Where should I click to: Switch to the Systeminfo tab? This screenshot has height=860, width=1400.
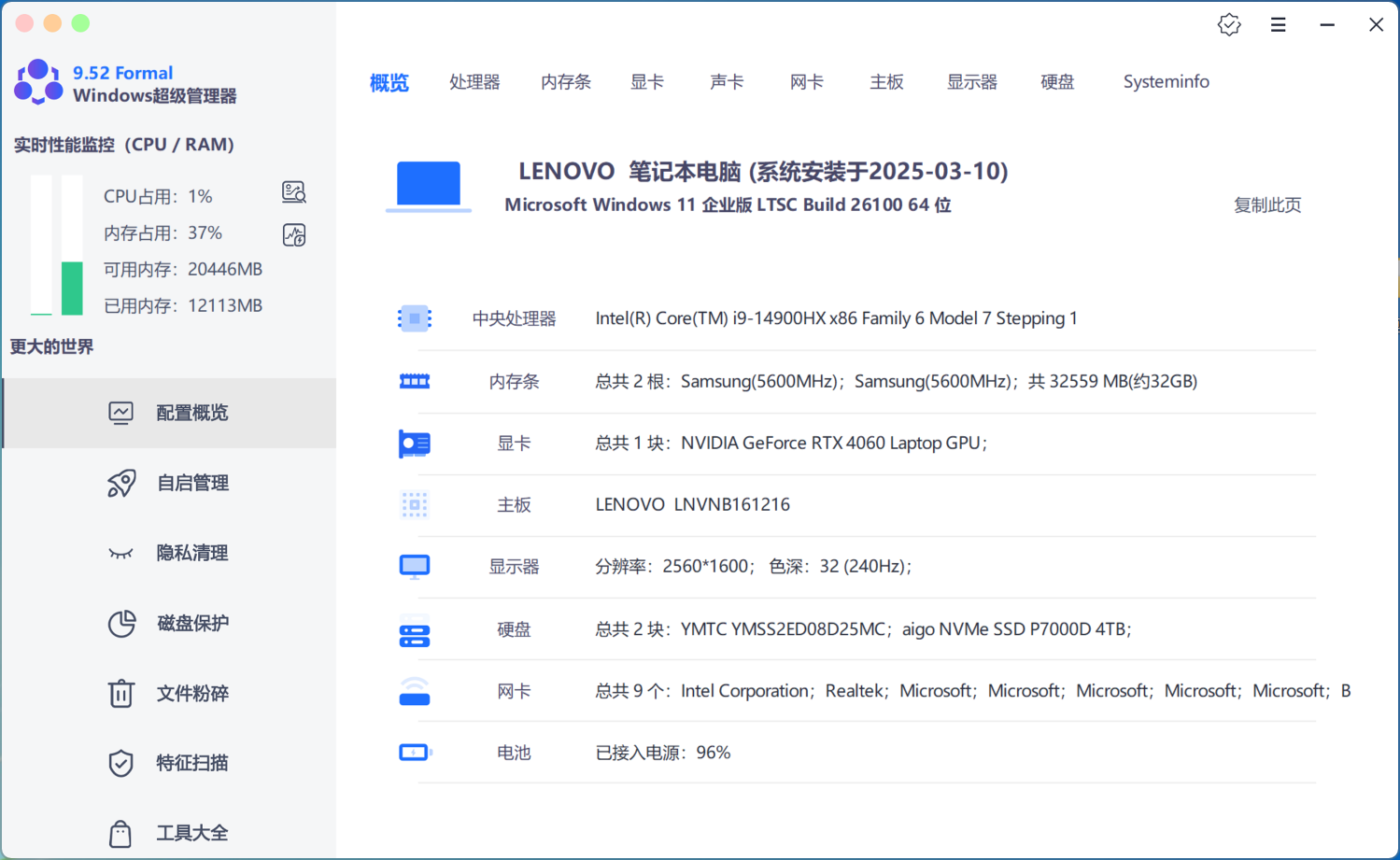(x=1166, y=82)
